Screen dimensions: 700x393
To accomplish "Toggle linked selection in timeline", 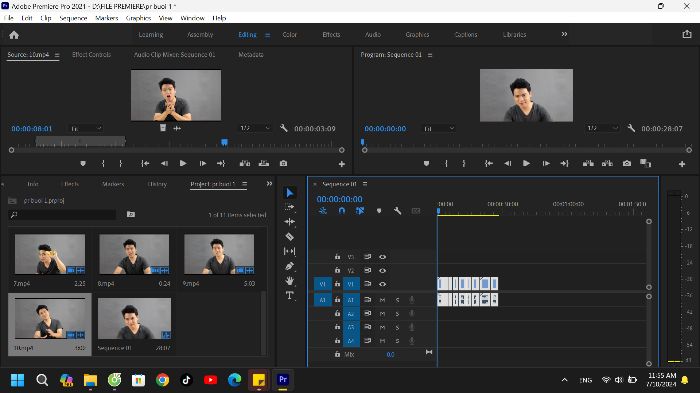I will (360, 211).
